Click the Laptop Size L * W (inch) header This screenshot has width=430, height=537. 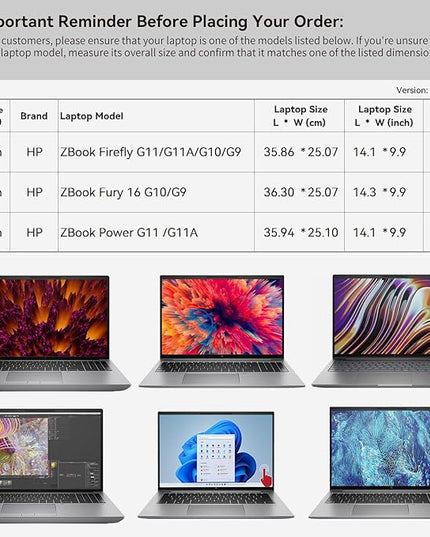[x=384, y=116]
